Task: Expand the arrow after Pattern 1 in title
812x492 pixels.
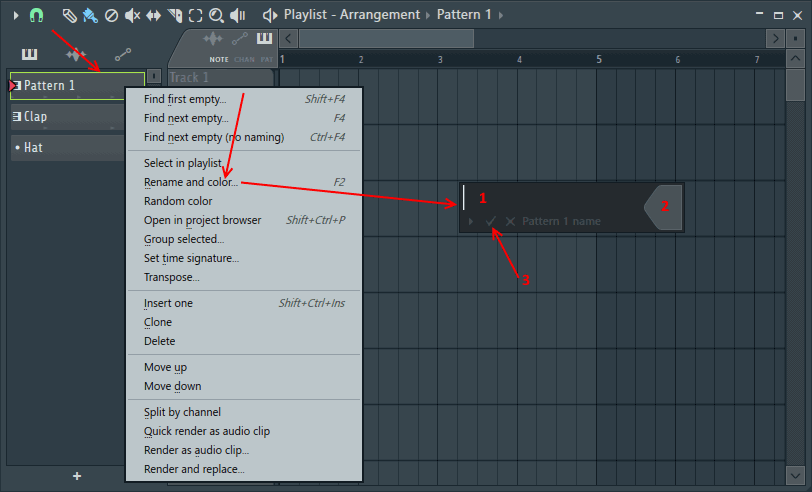Action: (x=500, y=15)
